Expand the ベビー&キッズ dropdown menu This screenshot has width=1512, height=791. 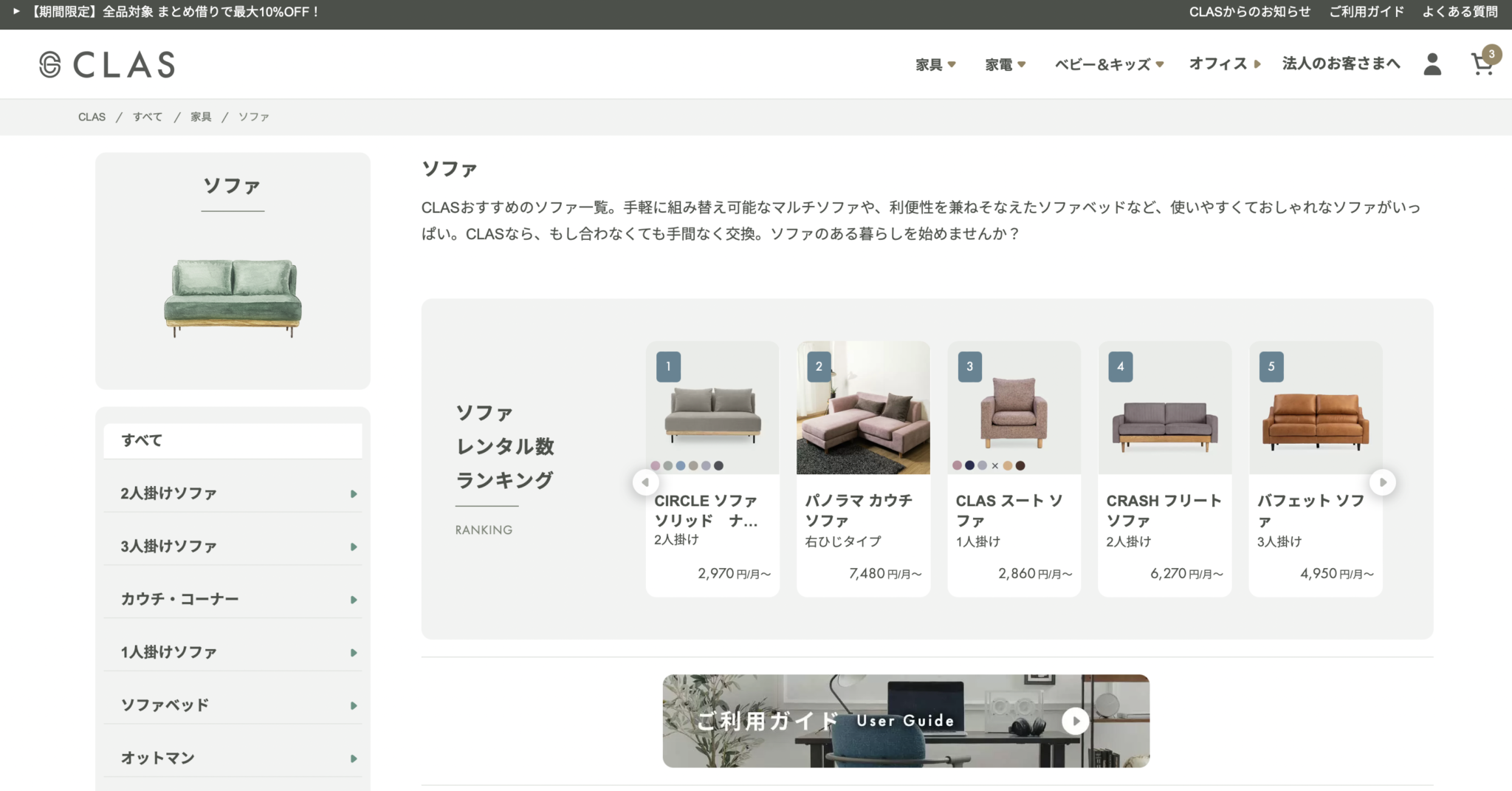pos(1109,65)
